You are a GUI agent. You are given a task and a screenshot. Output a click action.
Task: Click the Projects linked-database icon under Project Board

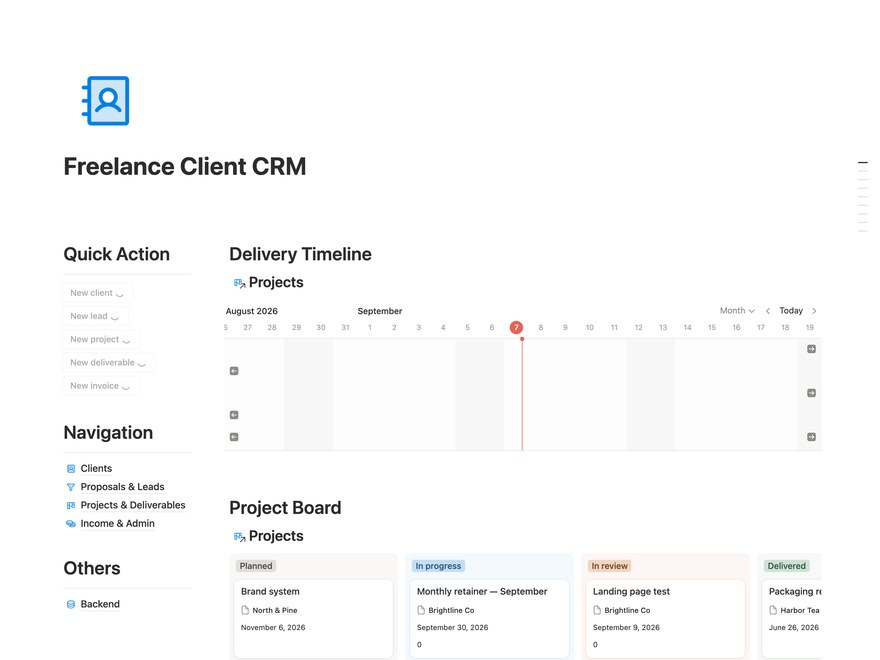tap(239, 537)
